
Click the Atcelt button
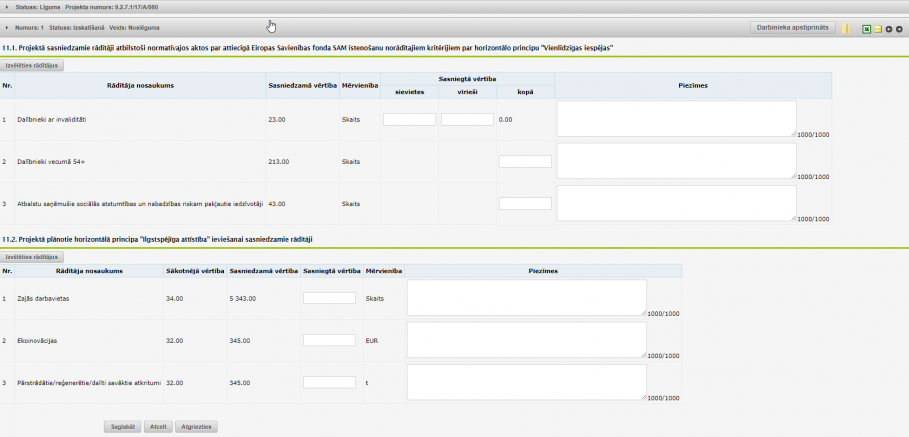[157, 426]
